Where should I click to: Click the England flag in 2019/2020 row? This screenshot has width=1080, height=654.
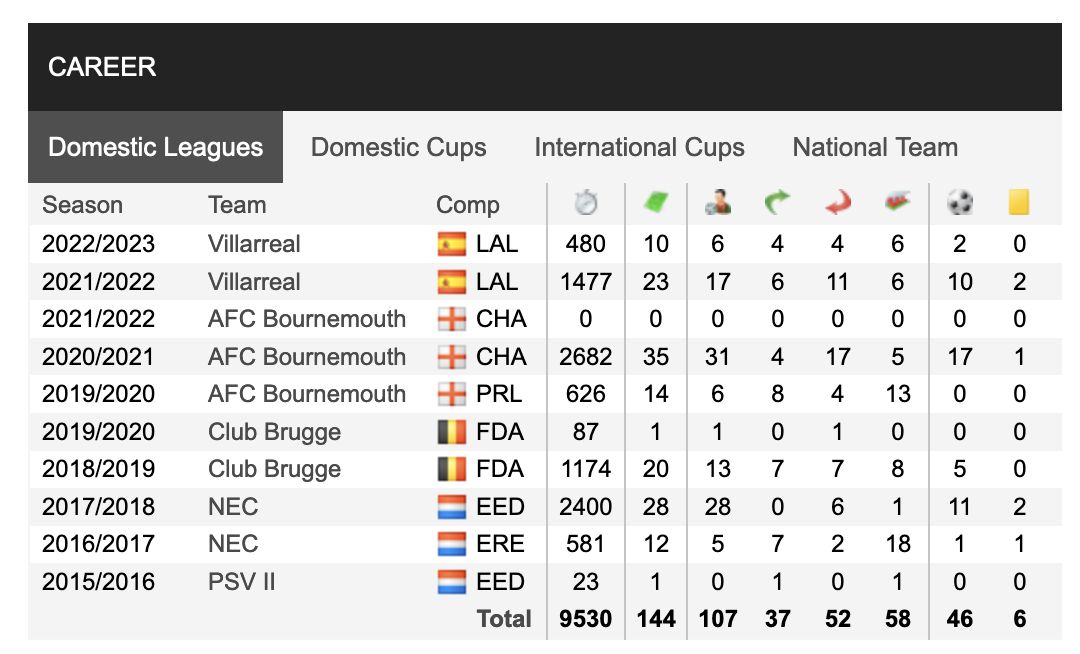pos(452,394)
